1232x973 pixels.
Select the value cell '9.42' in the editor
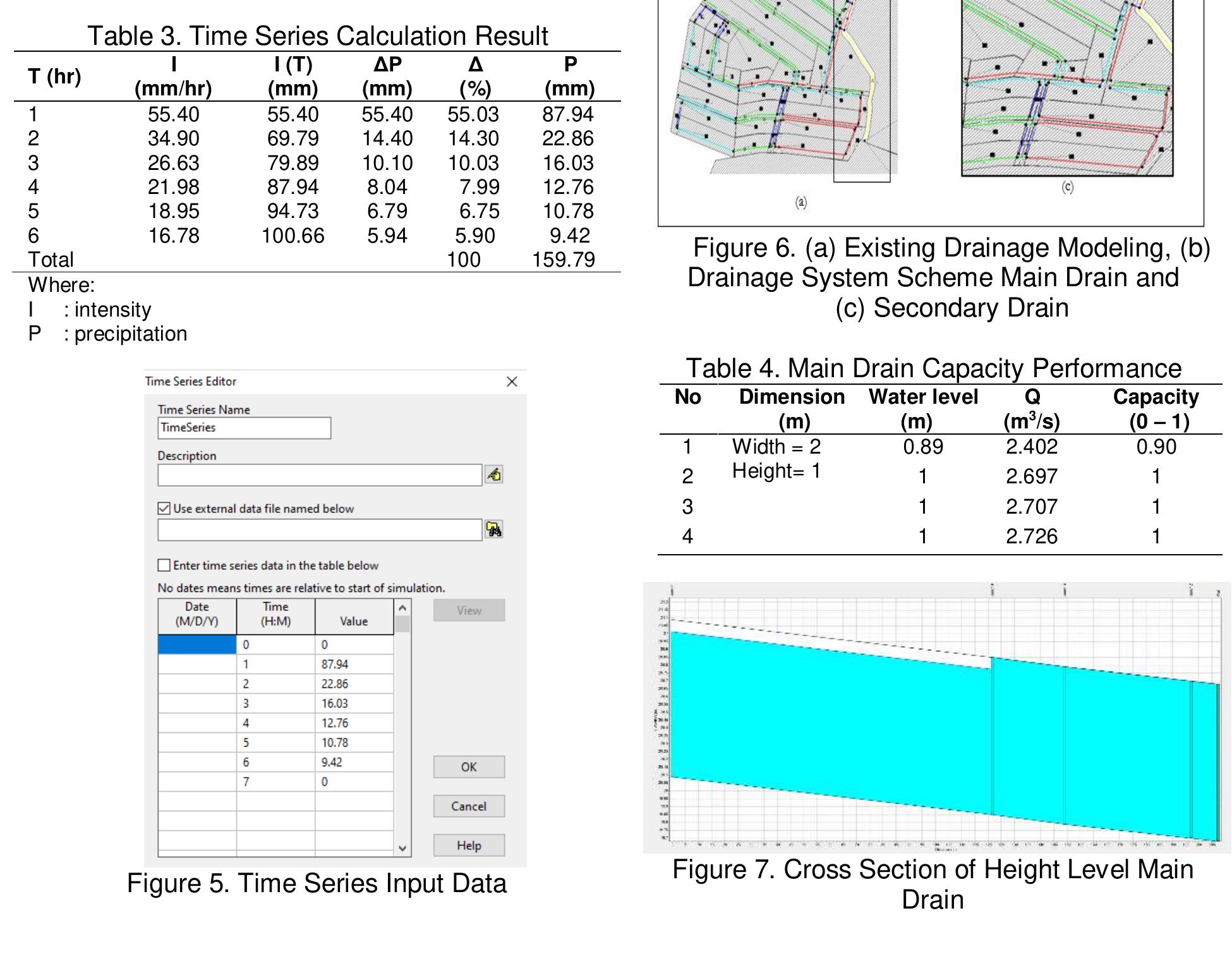click(354, 762)
